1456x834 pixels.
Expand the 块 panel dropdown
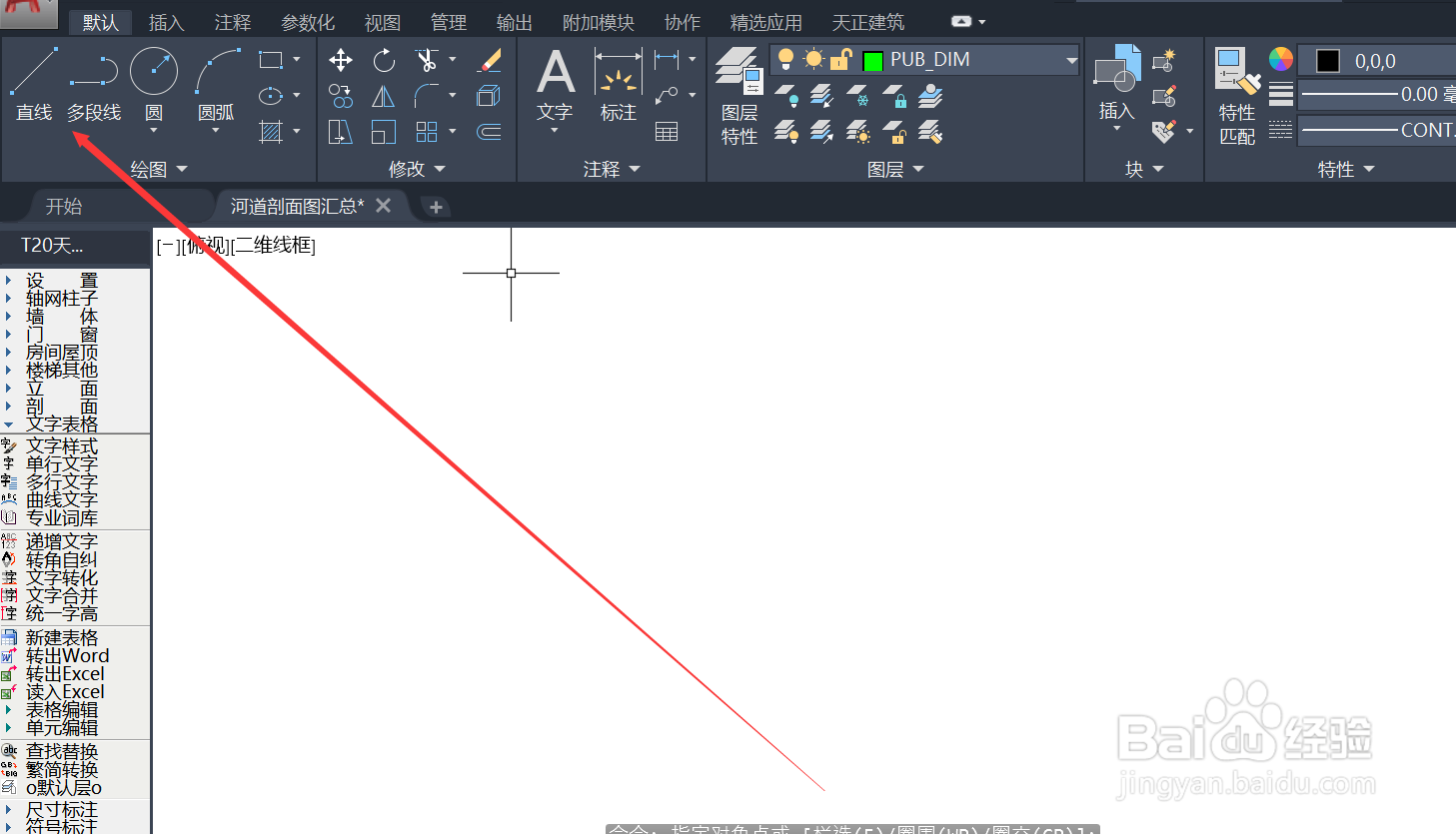point(1158,170)
